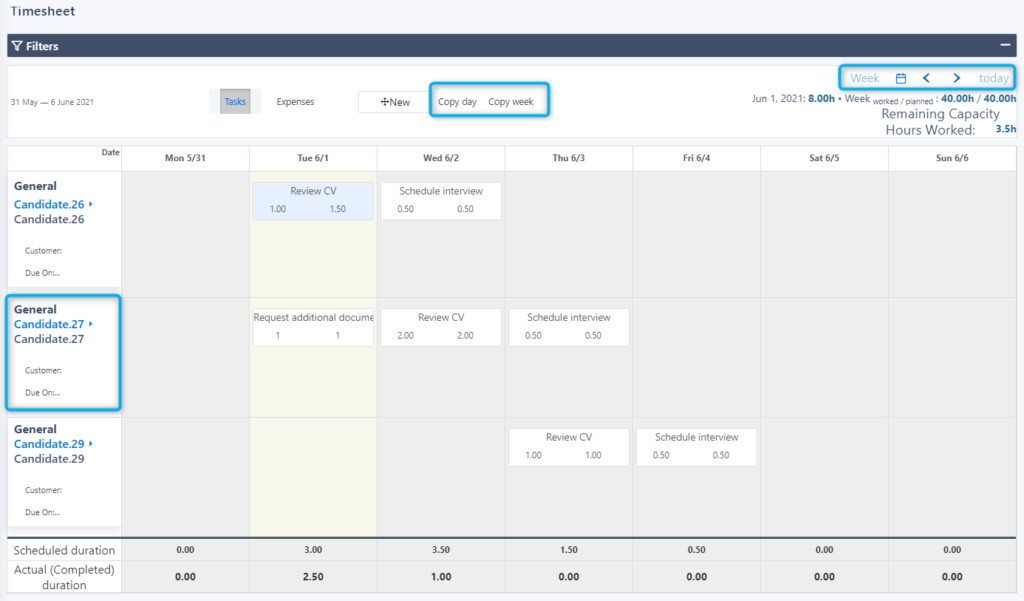1024x601 pixels.
Task: Open Schedule interview entry on Fri 6/4
Action: click(696, 447)
